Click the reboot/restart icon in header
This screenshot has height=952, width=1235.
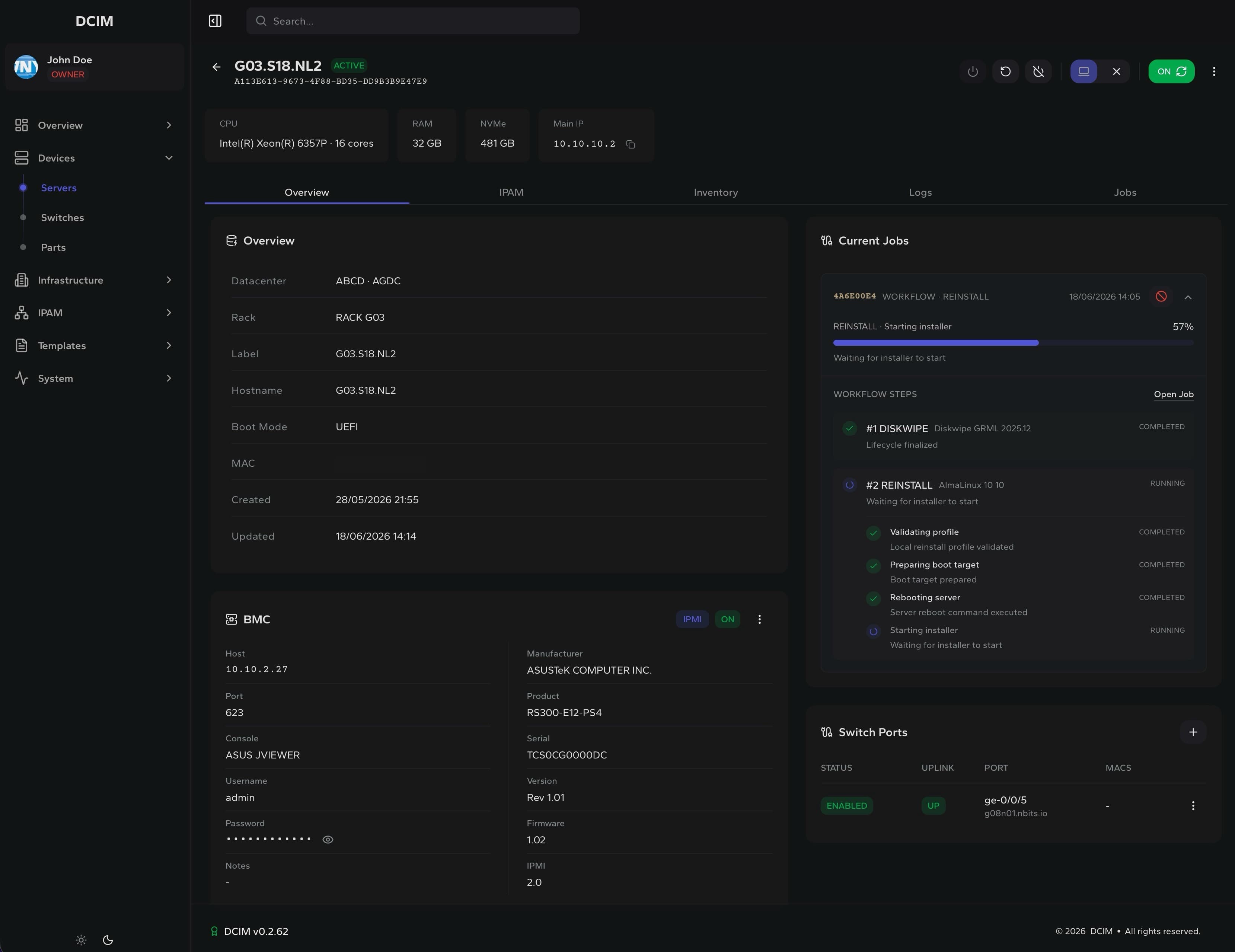(1005, 72)
